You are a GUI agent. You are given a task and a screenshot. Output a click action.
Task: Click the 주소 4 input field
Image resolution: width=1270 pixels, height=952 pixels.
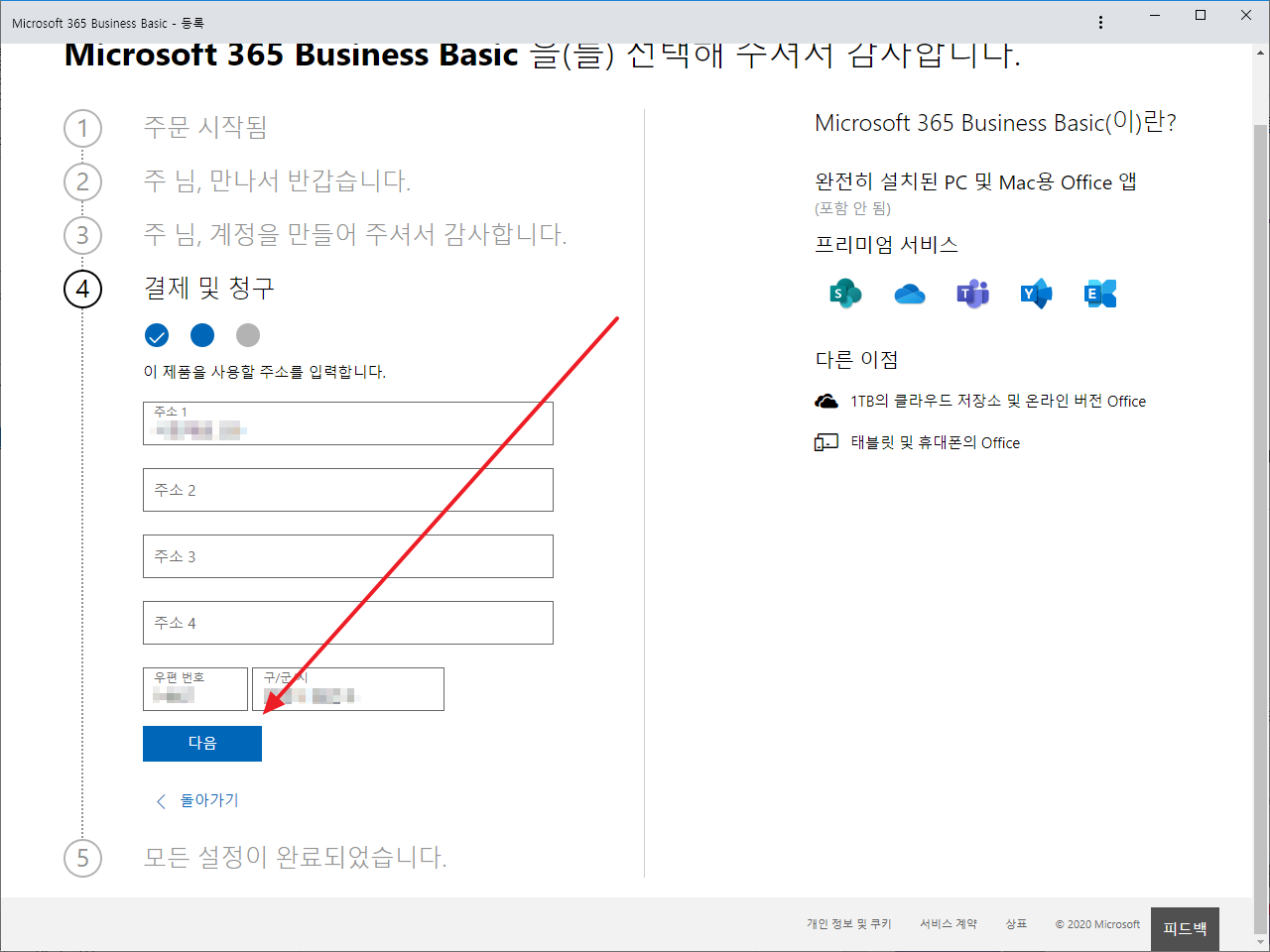(348, 623)
